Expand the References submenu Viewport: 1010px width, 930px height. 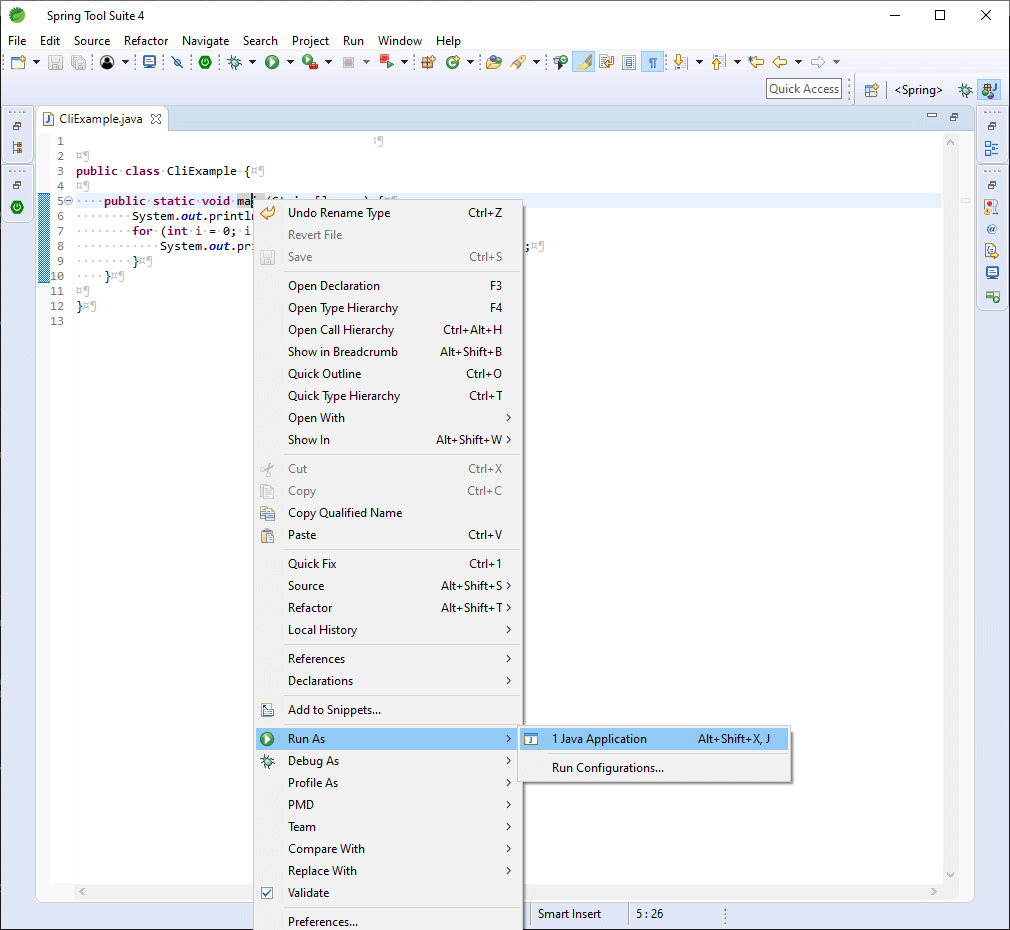388,659
